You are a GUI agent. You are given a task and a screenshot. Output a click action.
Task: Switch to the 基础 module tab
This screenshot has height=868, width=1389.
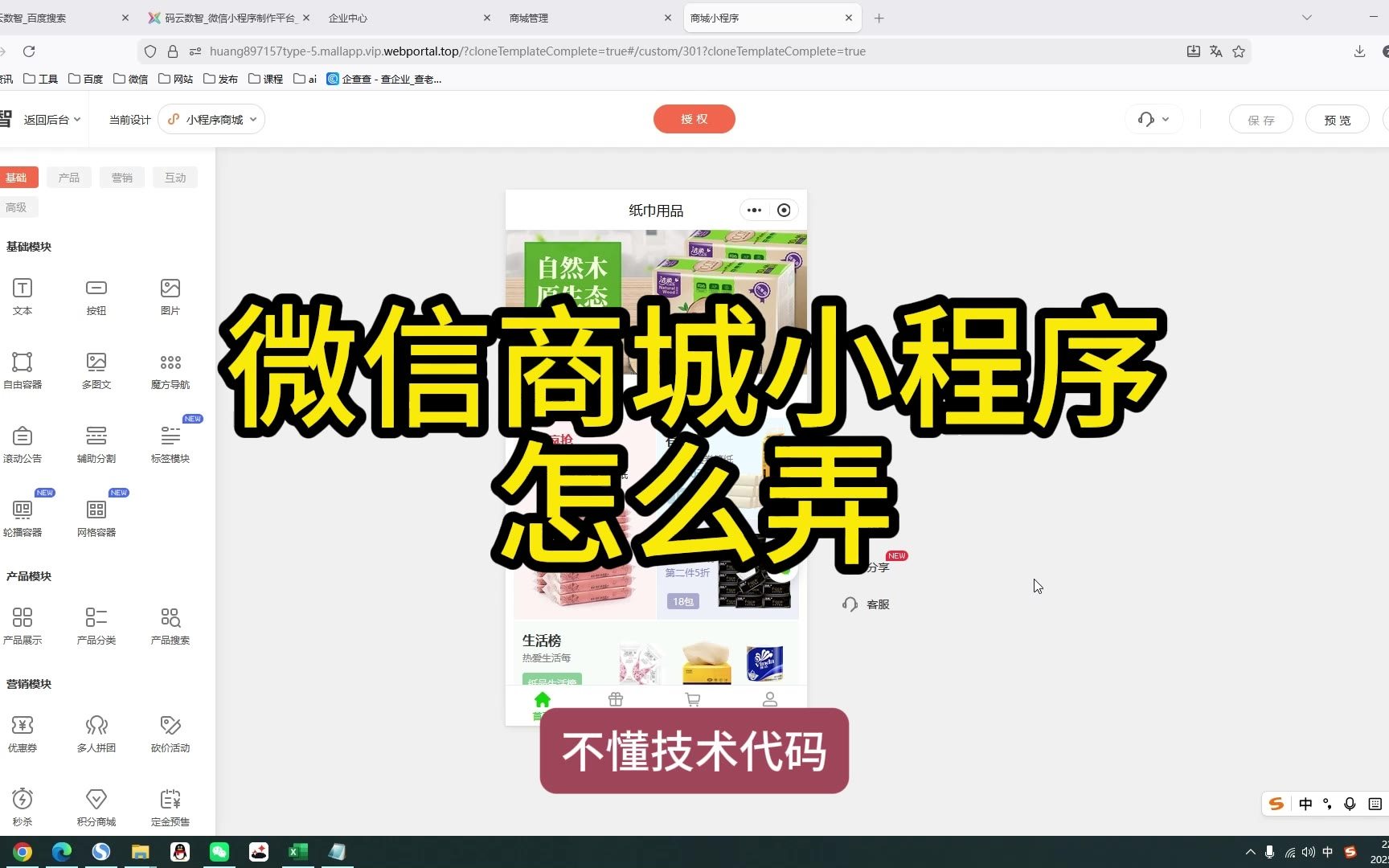pos(17,178)
